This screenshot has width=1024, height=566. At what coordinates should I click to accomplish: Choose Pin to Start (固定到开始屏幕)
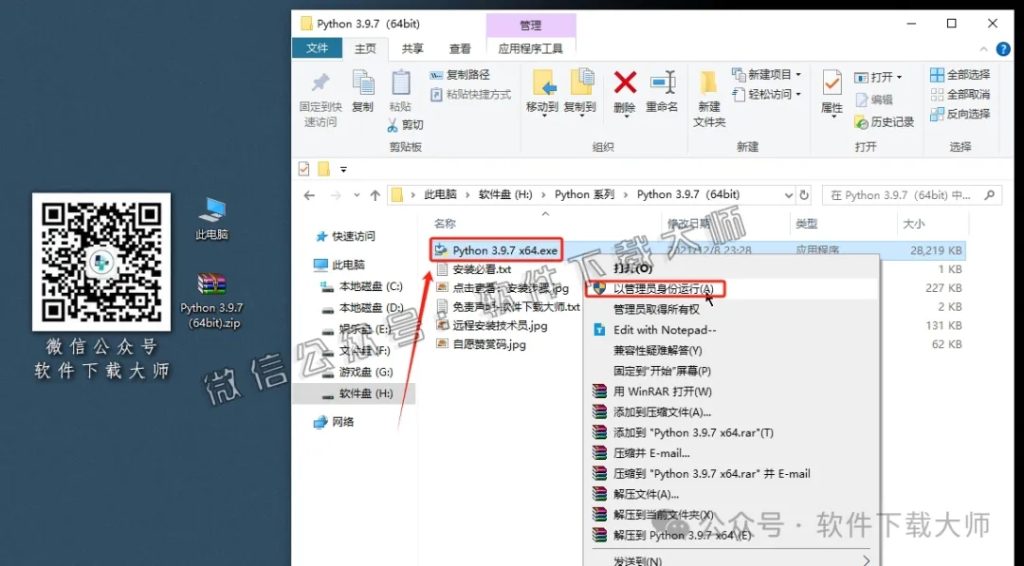click(662, 371)
